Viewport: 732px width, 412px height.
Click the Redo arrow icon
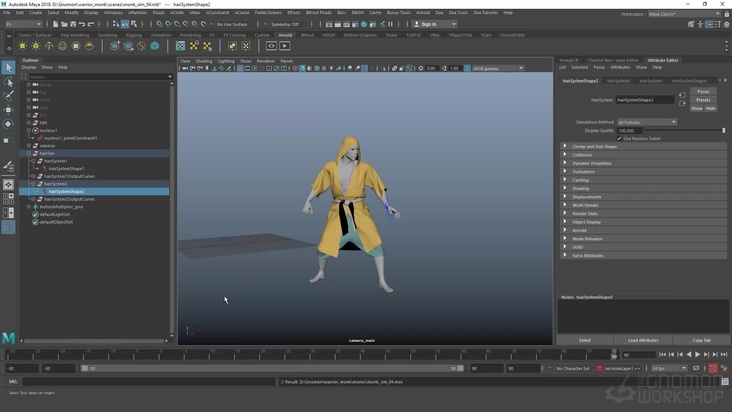(x=91, y=24)
